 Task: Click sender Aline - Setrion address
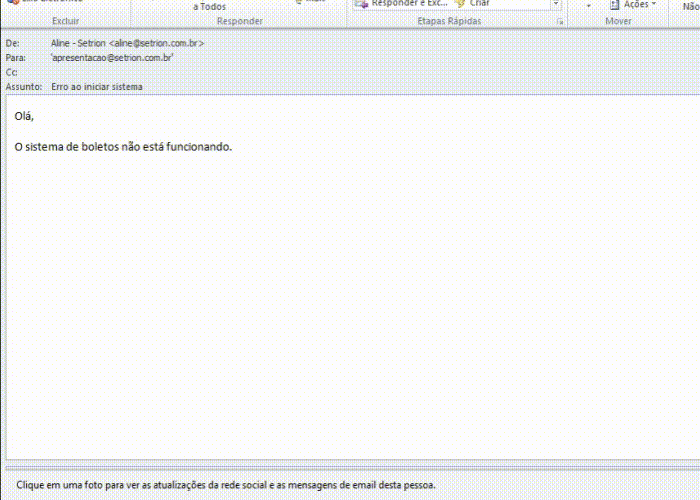tap(128, 43)
